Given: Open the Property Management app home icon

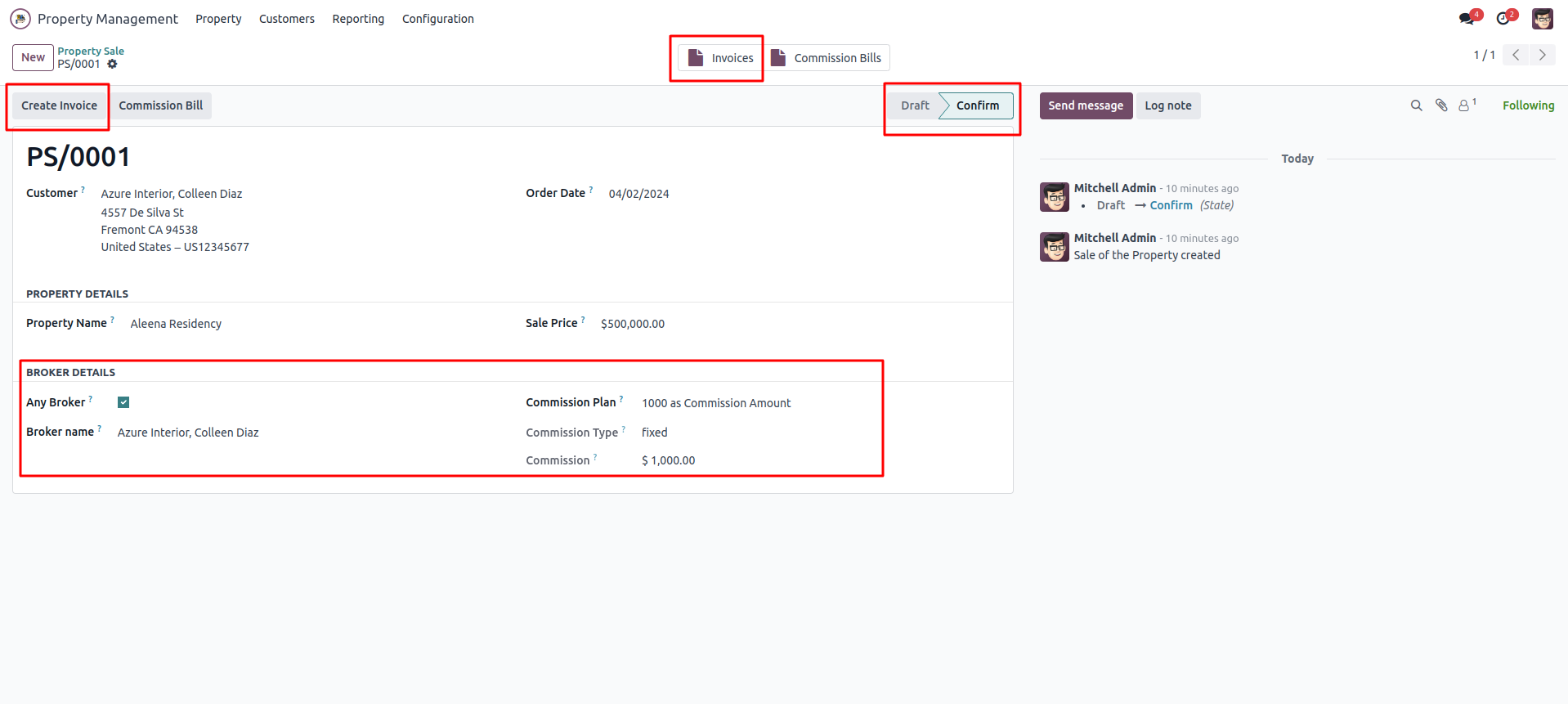Looking at the screenshot, I should [x=20, y=19].
